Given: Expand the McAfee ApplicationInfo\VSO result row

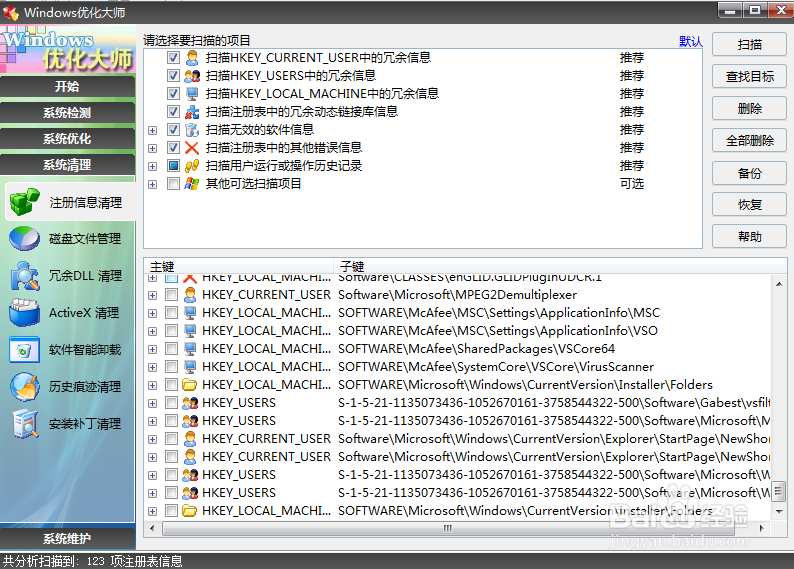Looking at the screenshot, I should 152,331.
